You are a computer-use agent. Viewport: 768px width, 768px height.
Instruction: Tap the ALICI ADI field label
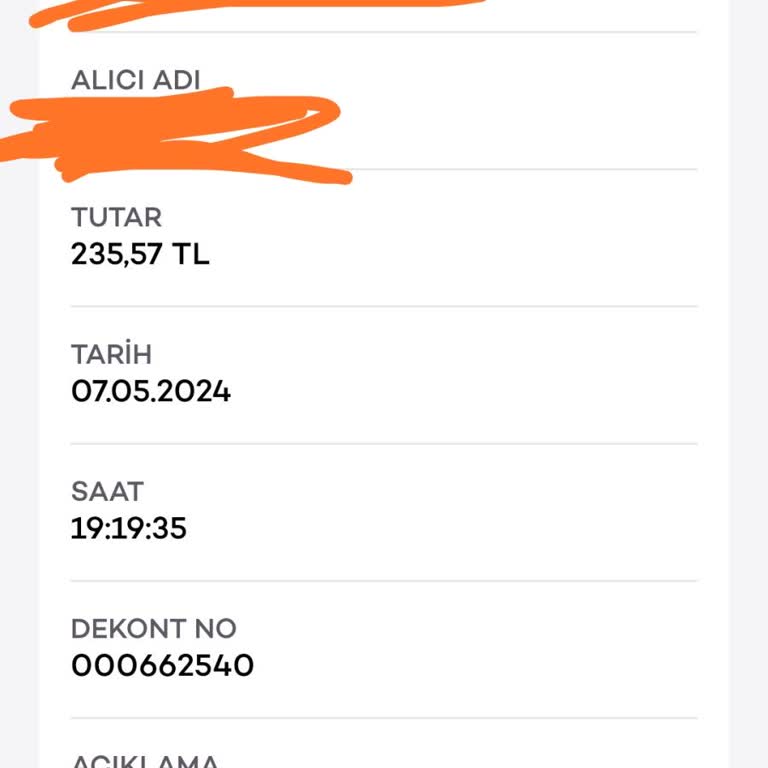[x=136, y=81]
